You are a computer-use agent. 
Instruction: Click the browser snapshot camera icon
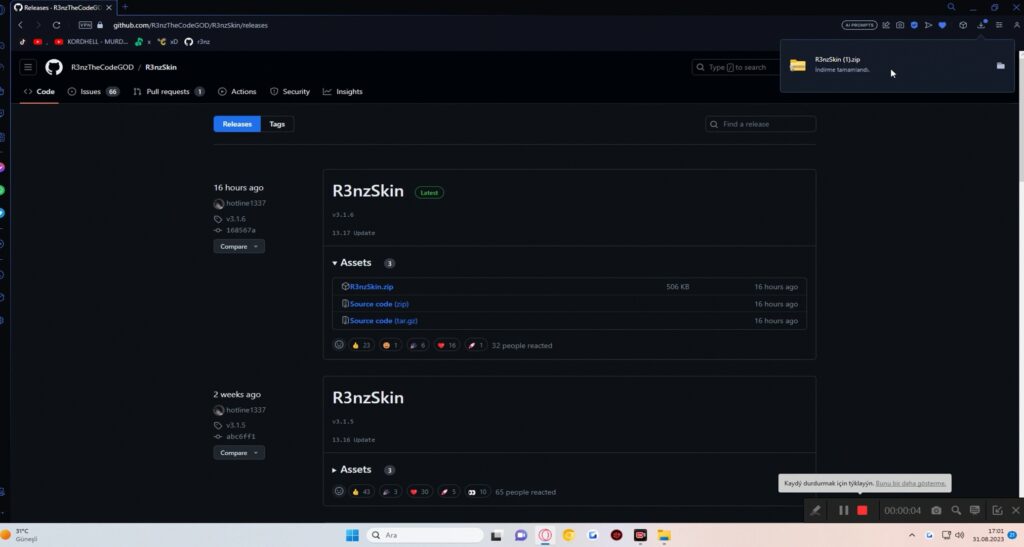coord(900,25)
